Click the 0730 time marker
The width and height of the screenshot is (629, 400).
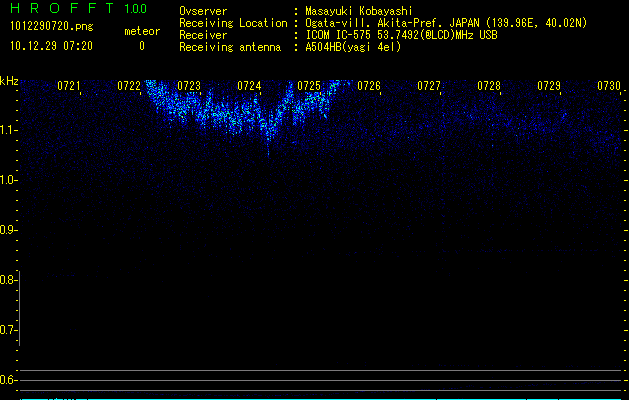pos(609,86)
